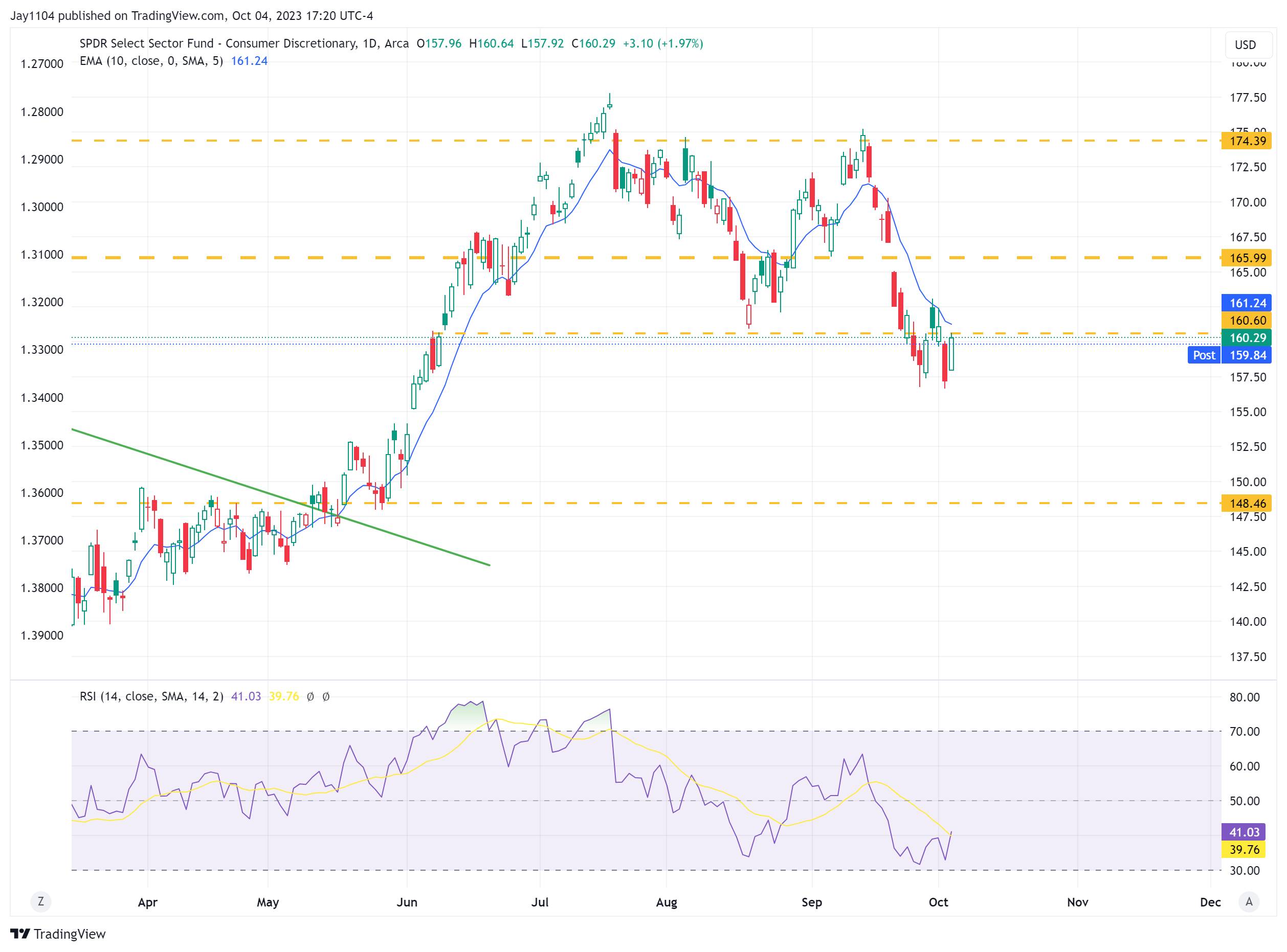Click the Sep label on the time axis
Screen dimensions: 1287x952
tap(811, 902)
